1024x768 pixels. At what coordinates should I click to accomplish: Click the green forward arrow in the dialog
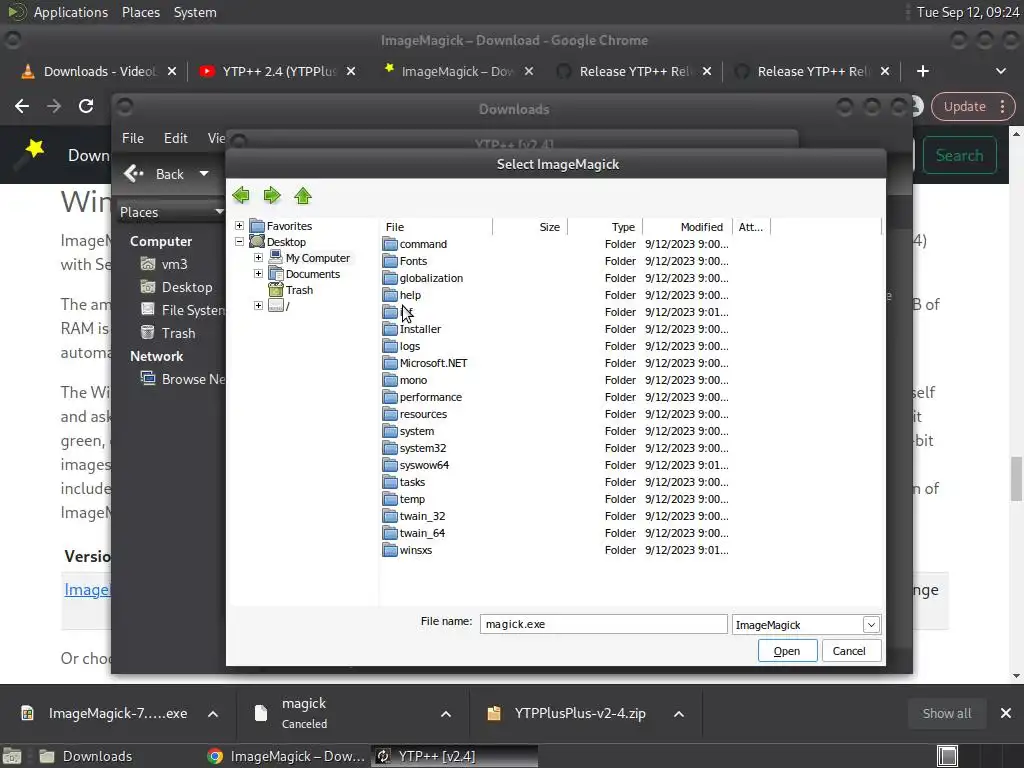272,195
